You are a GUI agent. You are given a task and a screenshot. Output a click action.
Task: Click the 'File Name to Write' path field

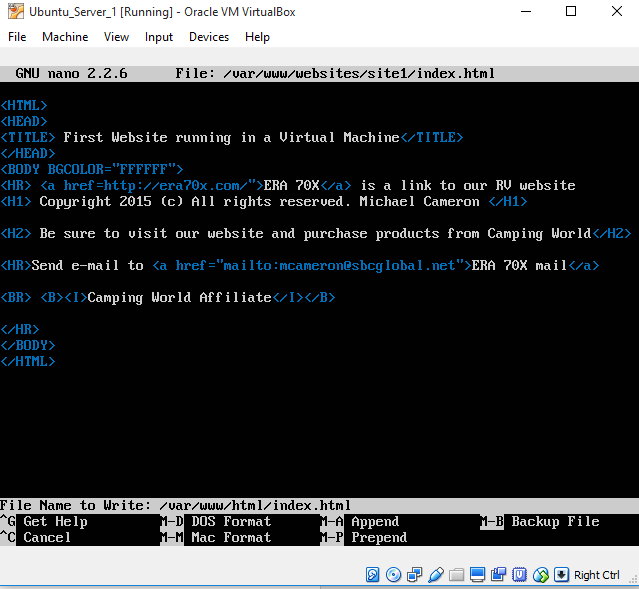coord(255,505)
